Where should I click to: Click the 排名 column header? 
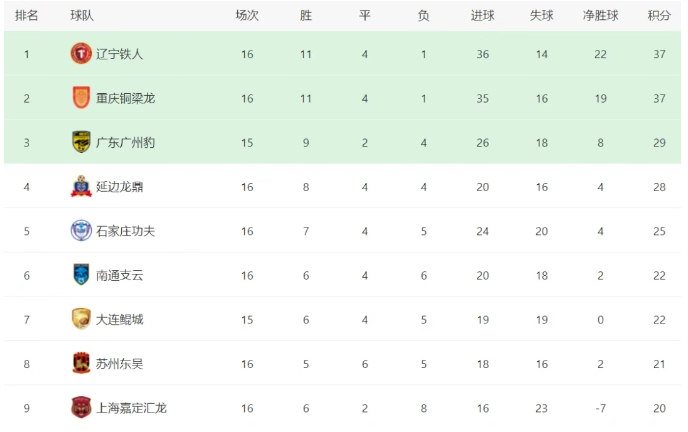click(27, 16)
